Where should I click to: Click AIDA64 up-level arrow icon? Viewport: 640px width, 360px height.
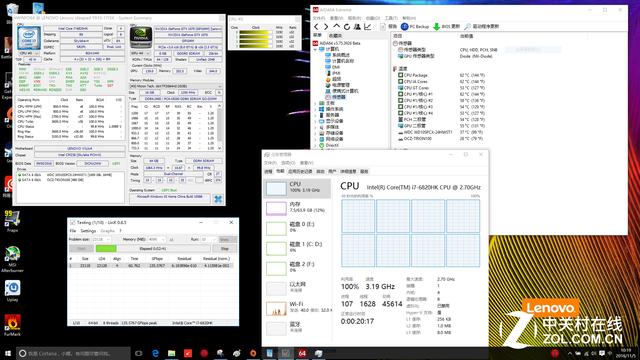click(x=336, y=26)
